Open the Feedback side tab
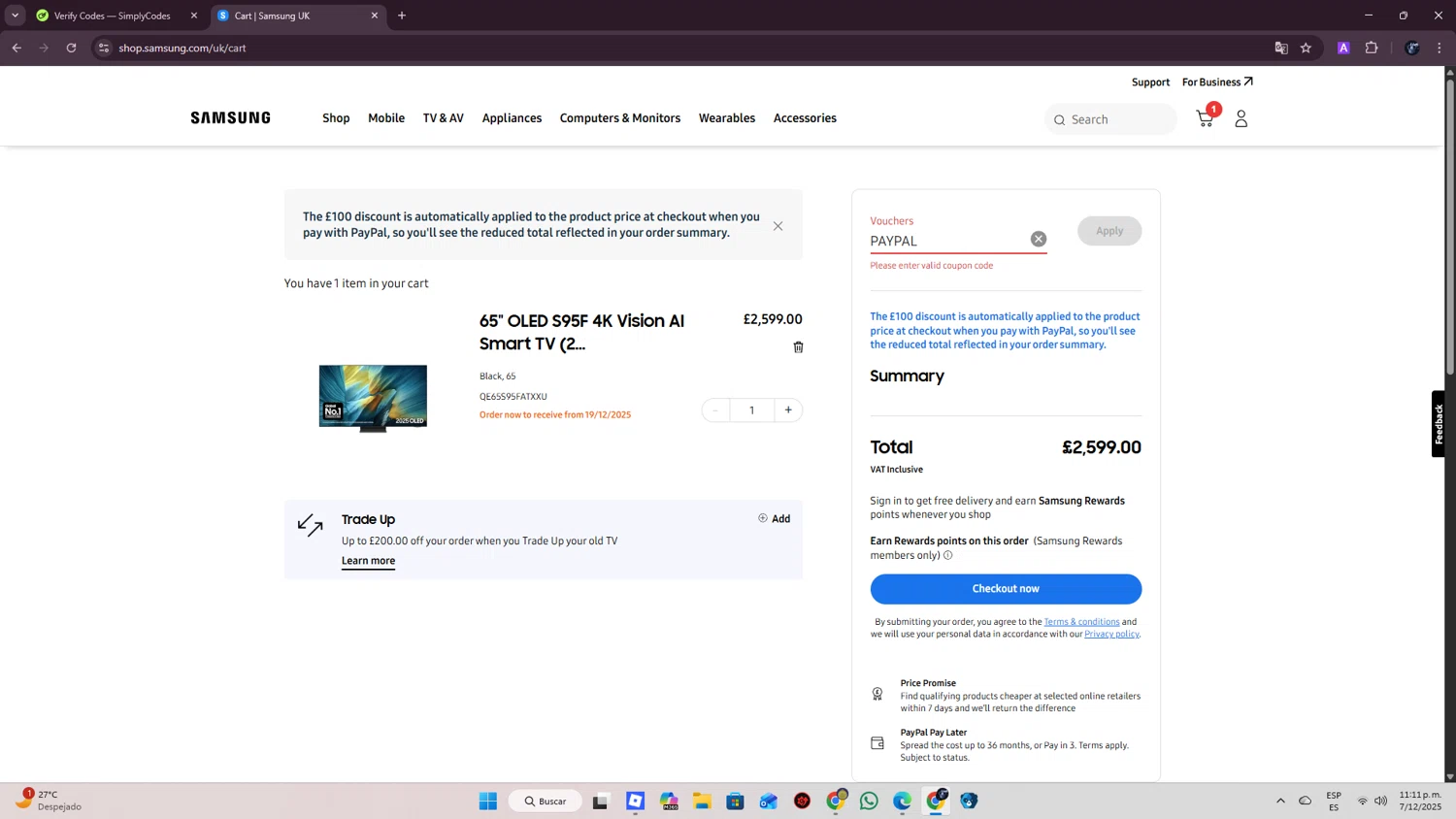 click(1439, 424)
